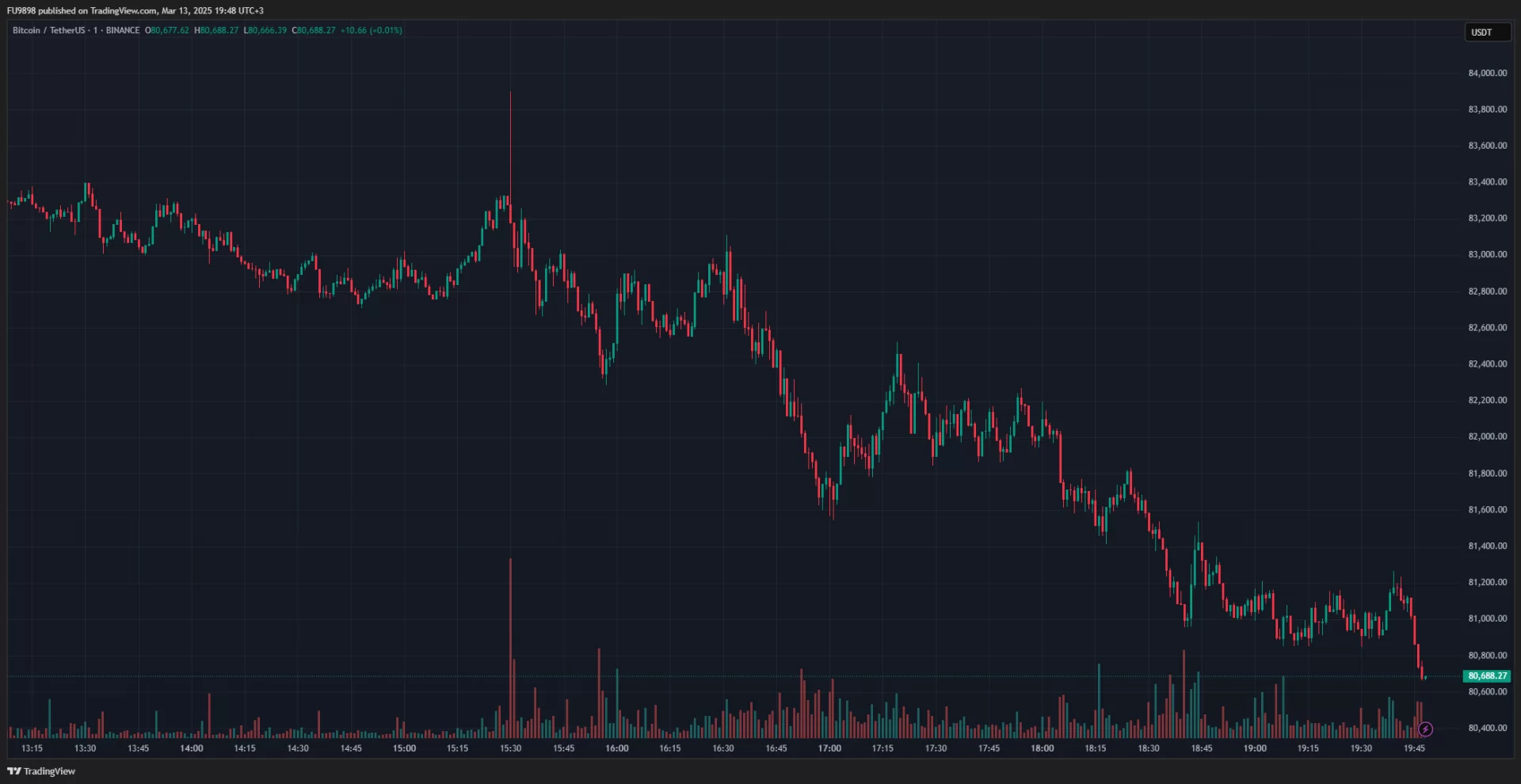1521x784 pixels.
Task: Click the BINANCE exchange label in legend
Action: pyautogui.click(x=123, y=30)
